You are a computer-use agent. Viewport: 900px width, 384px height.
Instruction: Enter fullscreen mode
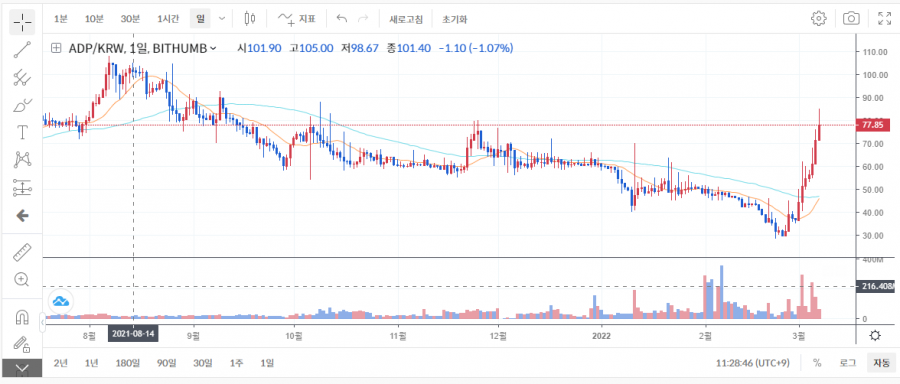coord(885,18)
